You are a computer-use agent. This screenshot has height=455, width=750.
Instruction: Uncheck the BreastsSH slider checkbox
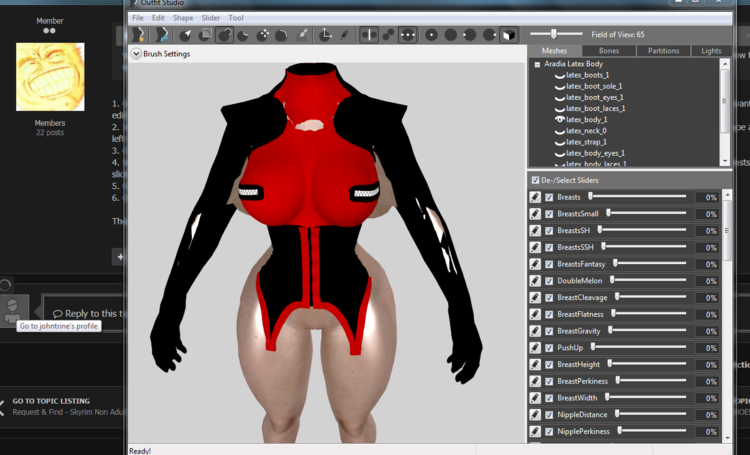click(x=549, y=231)
